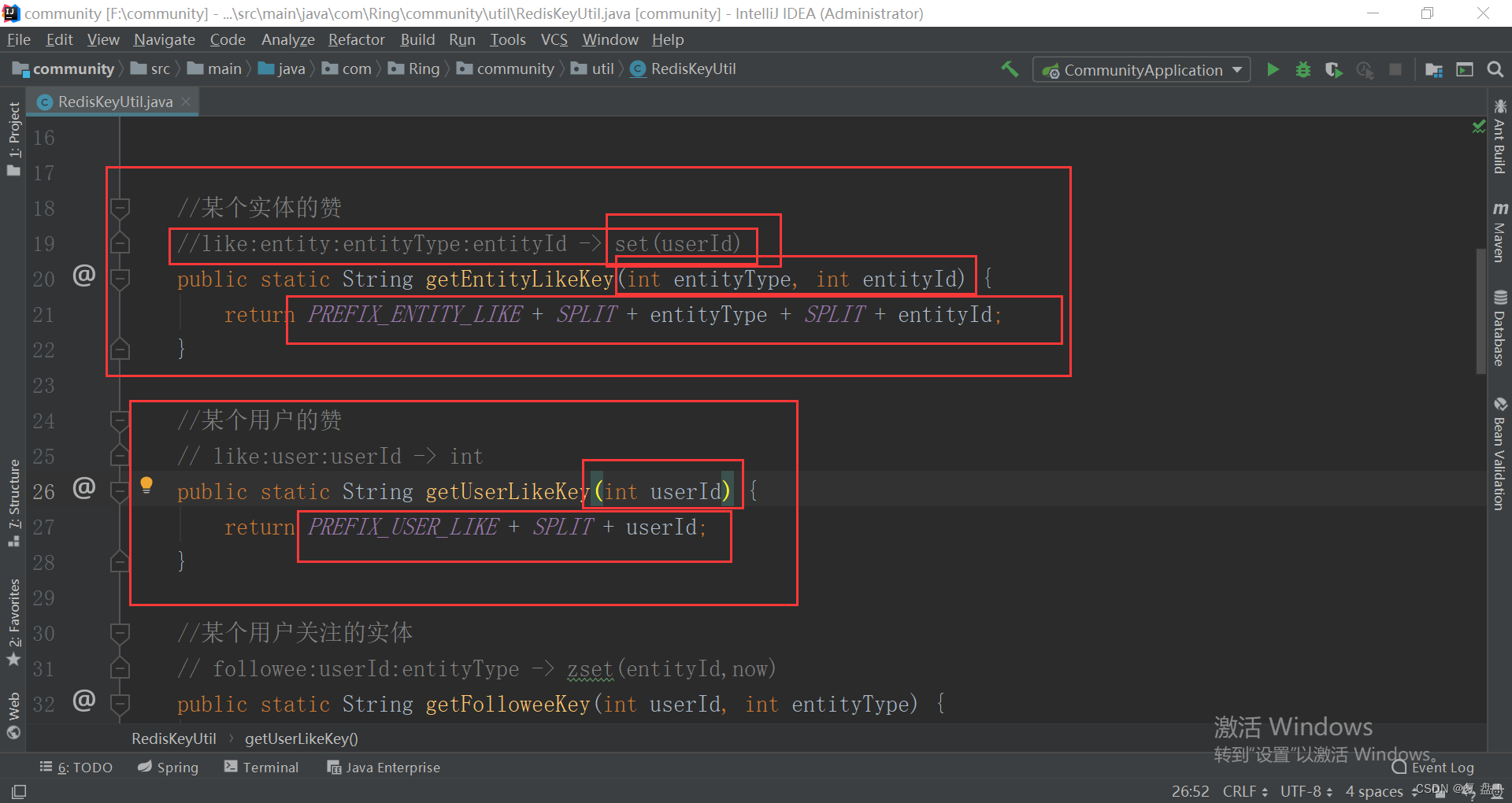Build the project with the hammer icon
Screen dimensions: 1512x803
[x=1010, y=69]
